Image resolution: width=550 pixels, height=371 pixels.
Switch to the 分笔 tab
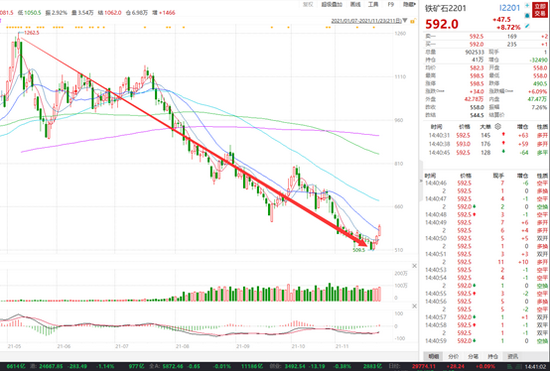tap(473, 356)
